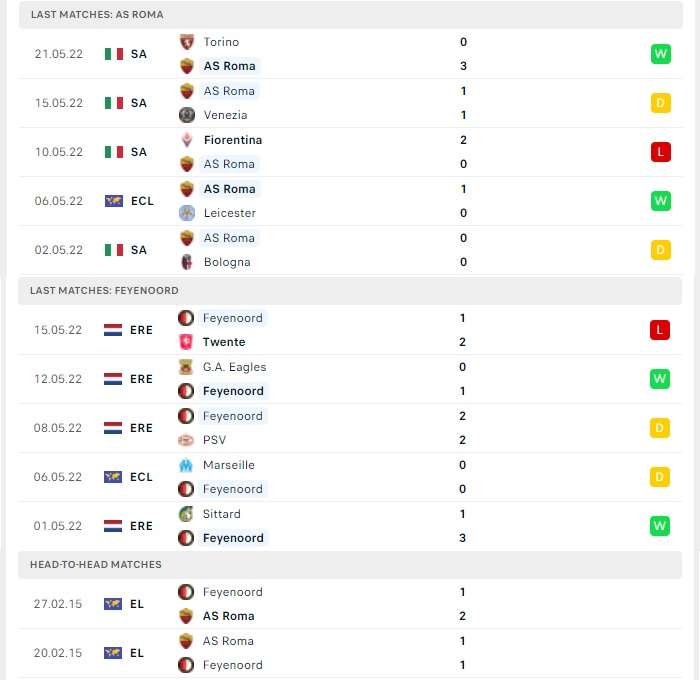Click the red L badge for Twente match
700x680 pixels.
(x=660, y=330)
